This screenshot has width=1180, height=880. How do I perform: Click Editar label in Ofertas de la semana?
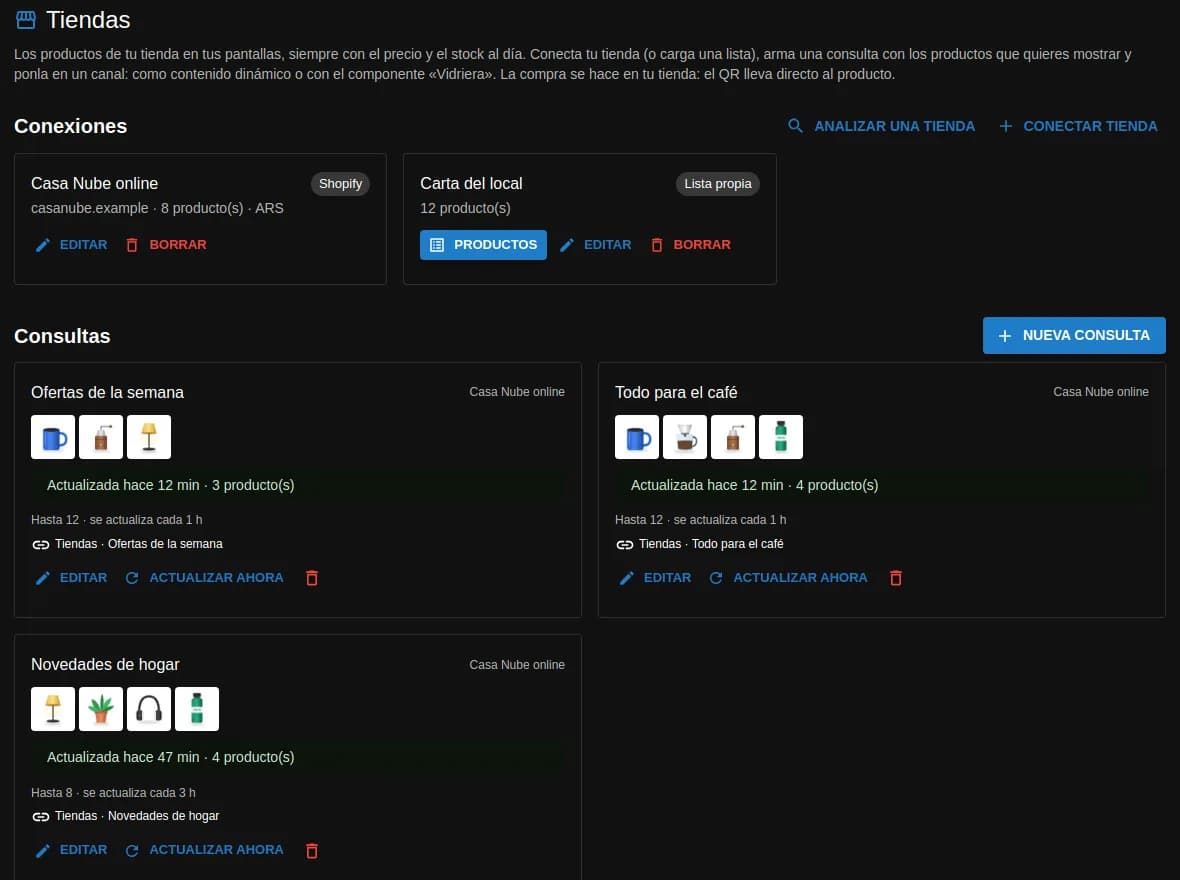(84, 577)
